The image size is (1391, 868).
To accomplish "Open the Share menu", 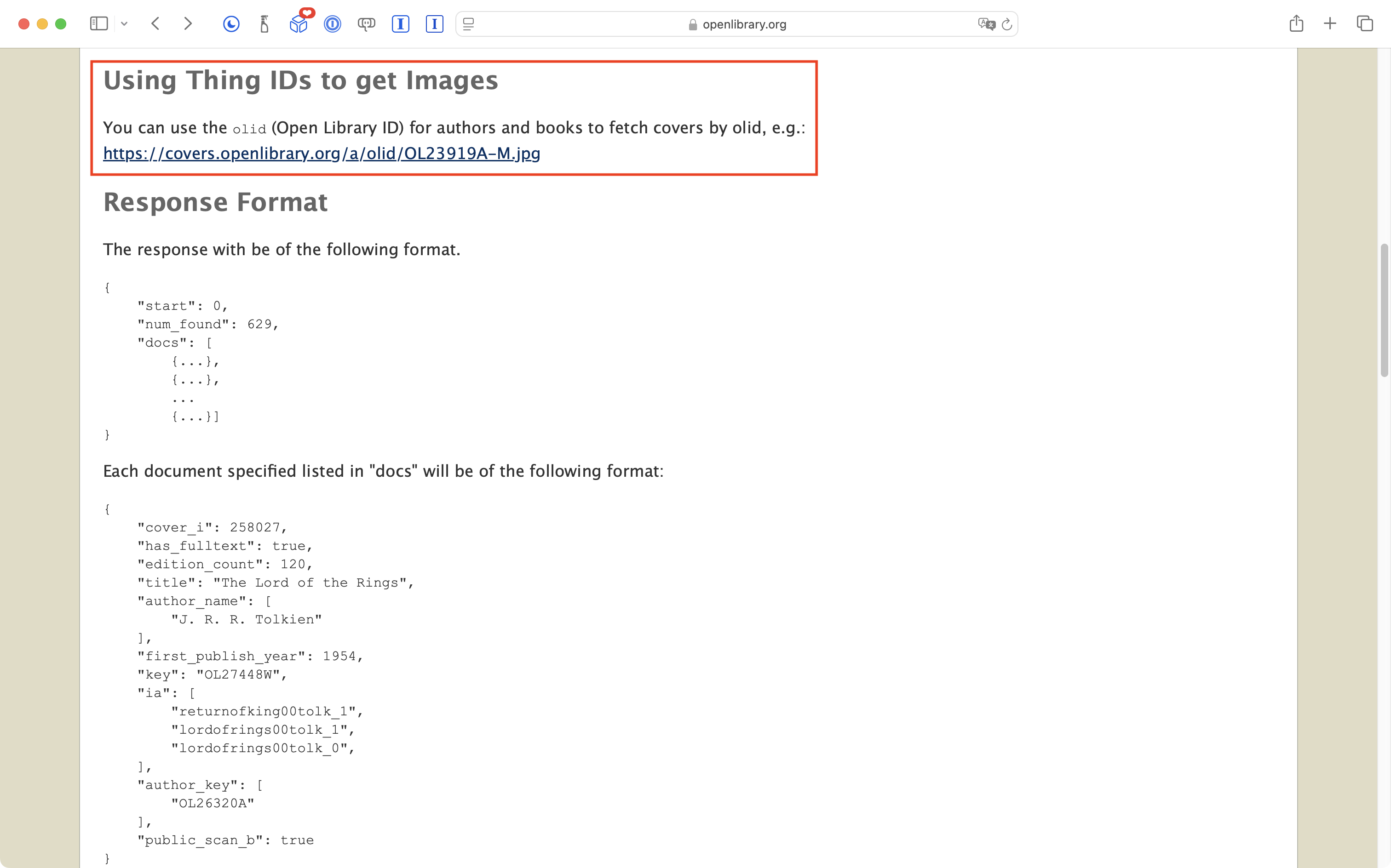I will click(1296, 23).
